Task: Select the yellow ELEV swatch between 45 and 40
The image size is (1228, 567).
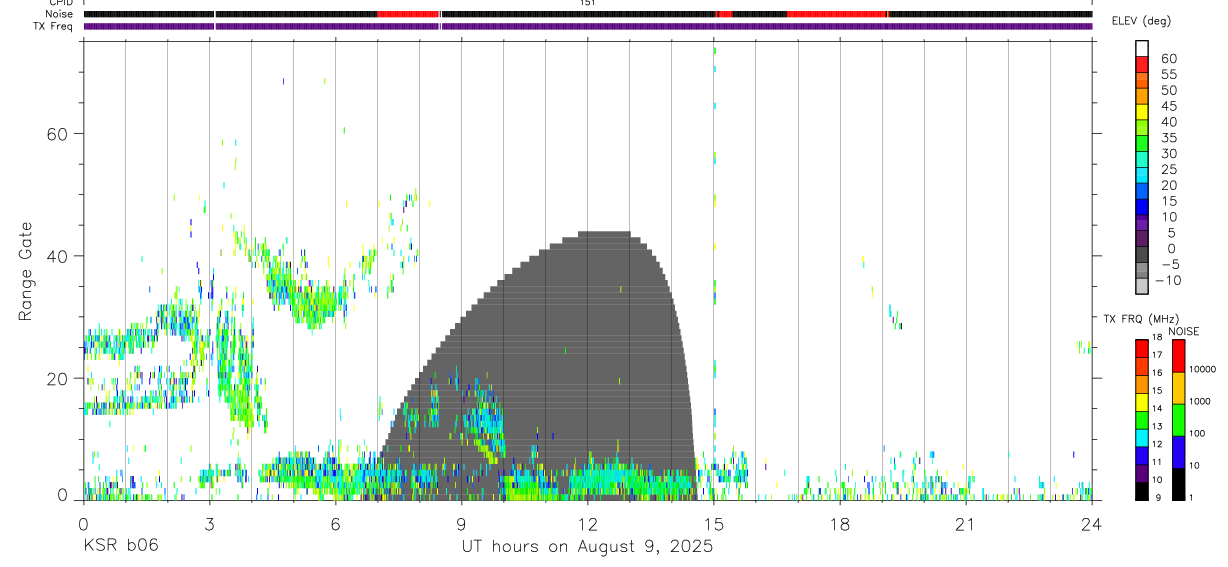Action: (1142, 113)
